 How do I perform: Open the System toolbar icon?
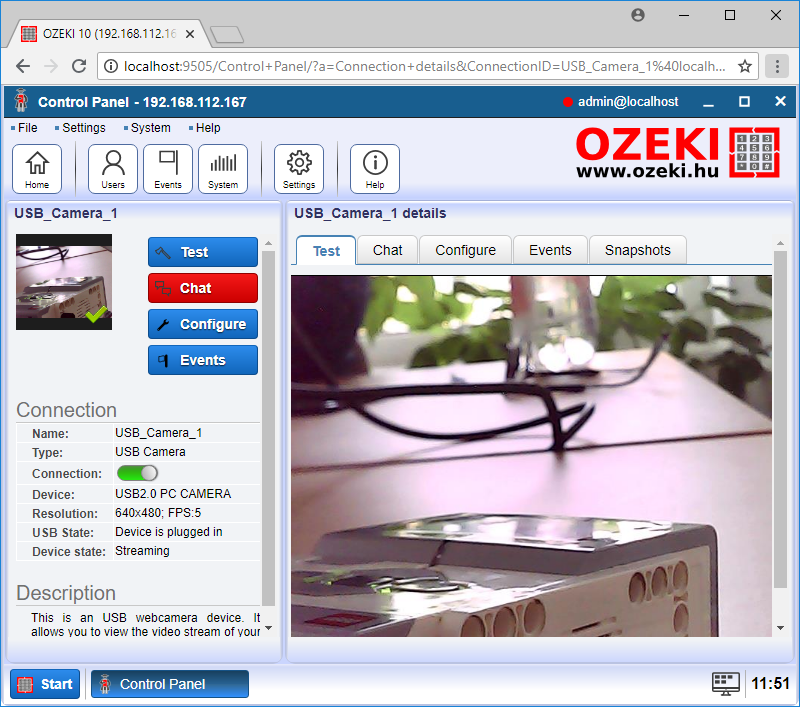223,169
